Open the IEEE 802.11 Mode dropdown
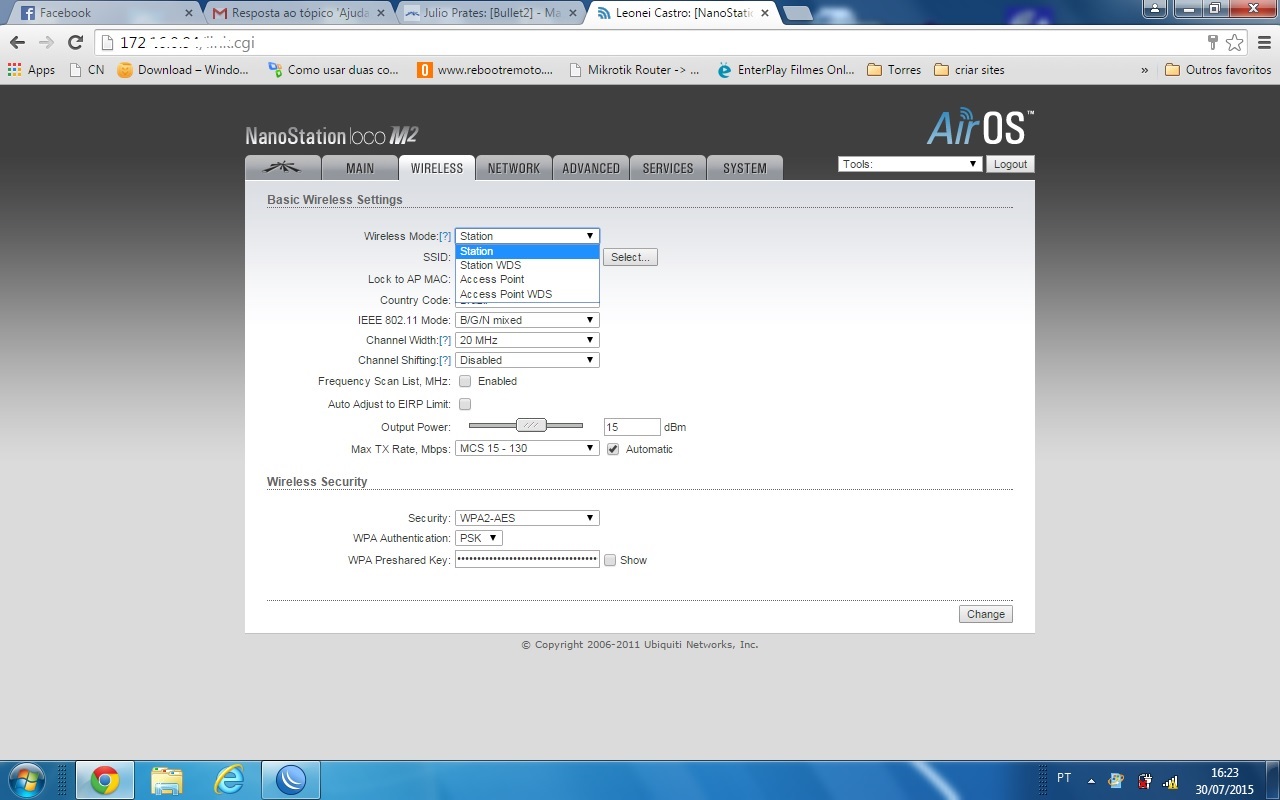This screenshot has width=1280, height=800. (527, 320)
